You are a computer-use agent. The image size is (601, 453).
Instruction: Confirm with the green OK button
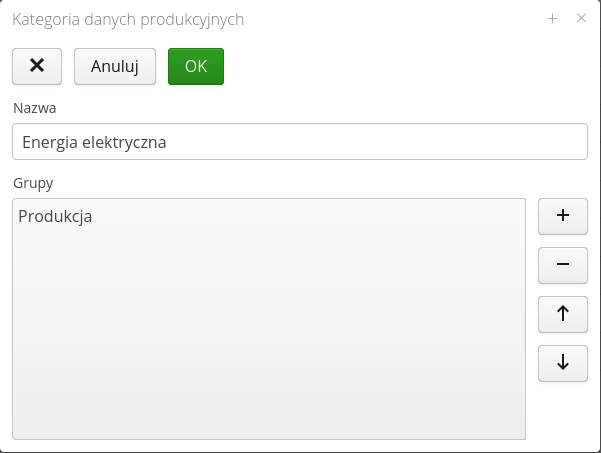point(196,66)
